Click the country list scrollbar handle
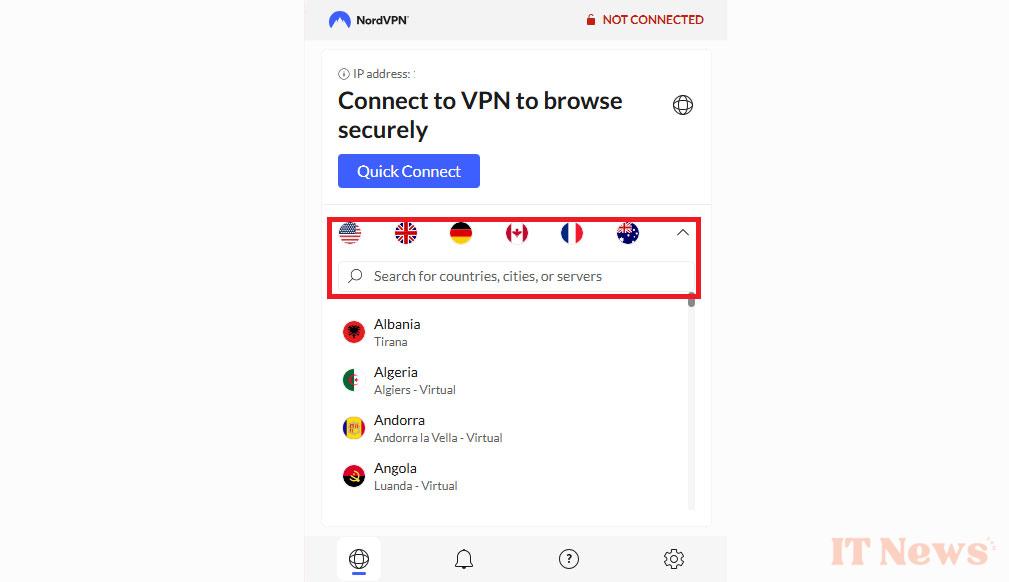This screenshot has width=1009, height=582. tap(691, 300)
